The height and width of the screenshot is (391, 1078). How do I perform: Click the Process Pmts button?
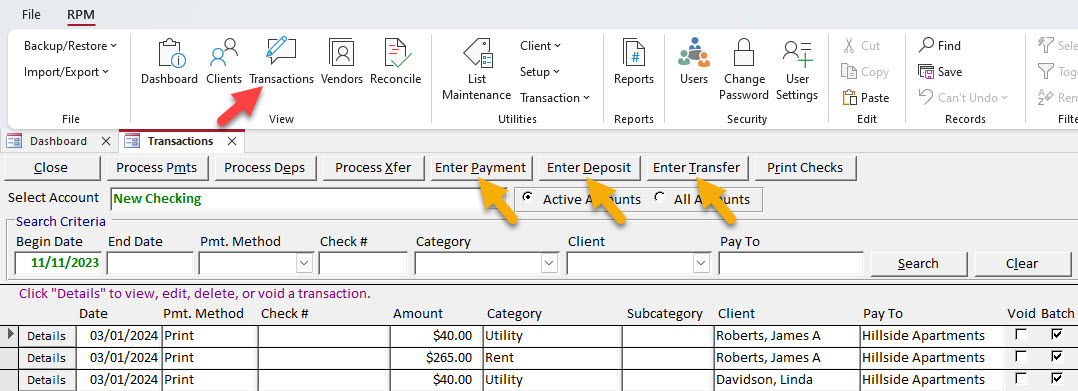[157, 168]
